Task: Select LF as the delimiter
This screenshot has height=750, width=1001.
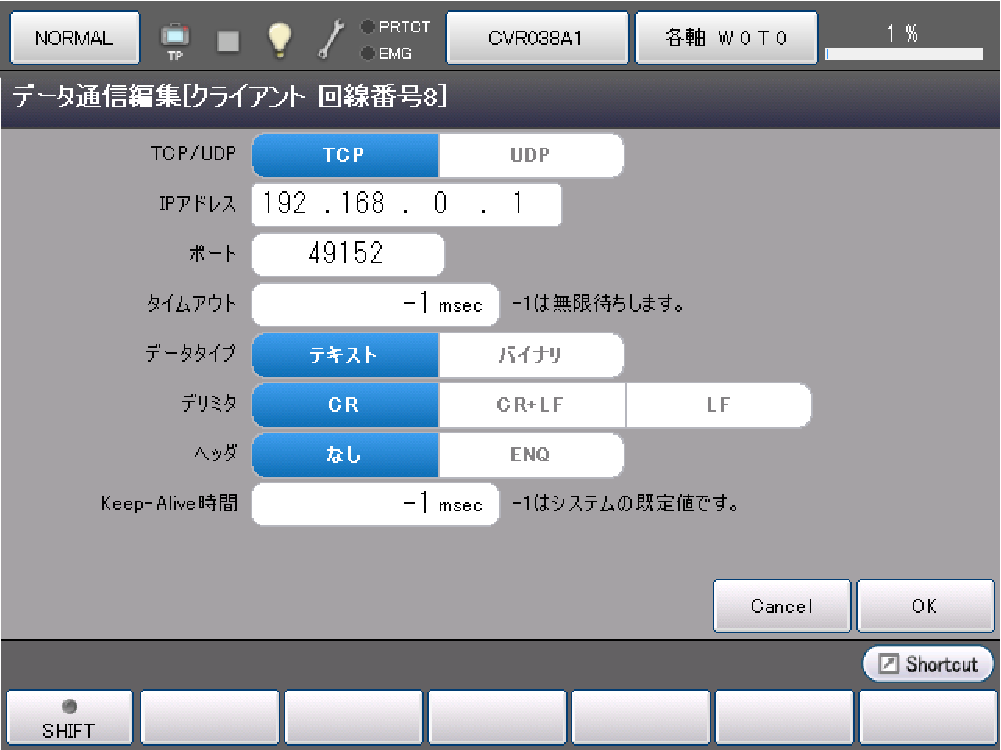Action: (718, 405)
